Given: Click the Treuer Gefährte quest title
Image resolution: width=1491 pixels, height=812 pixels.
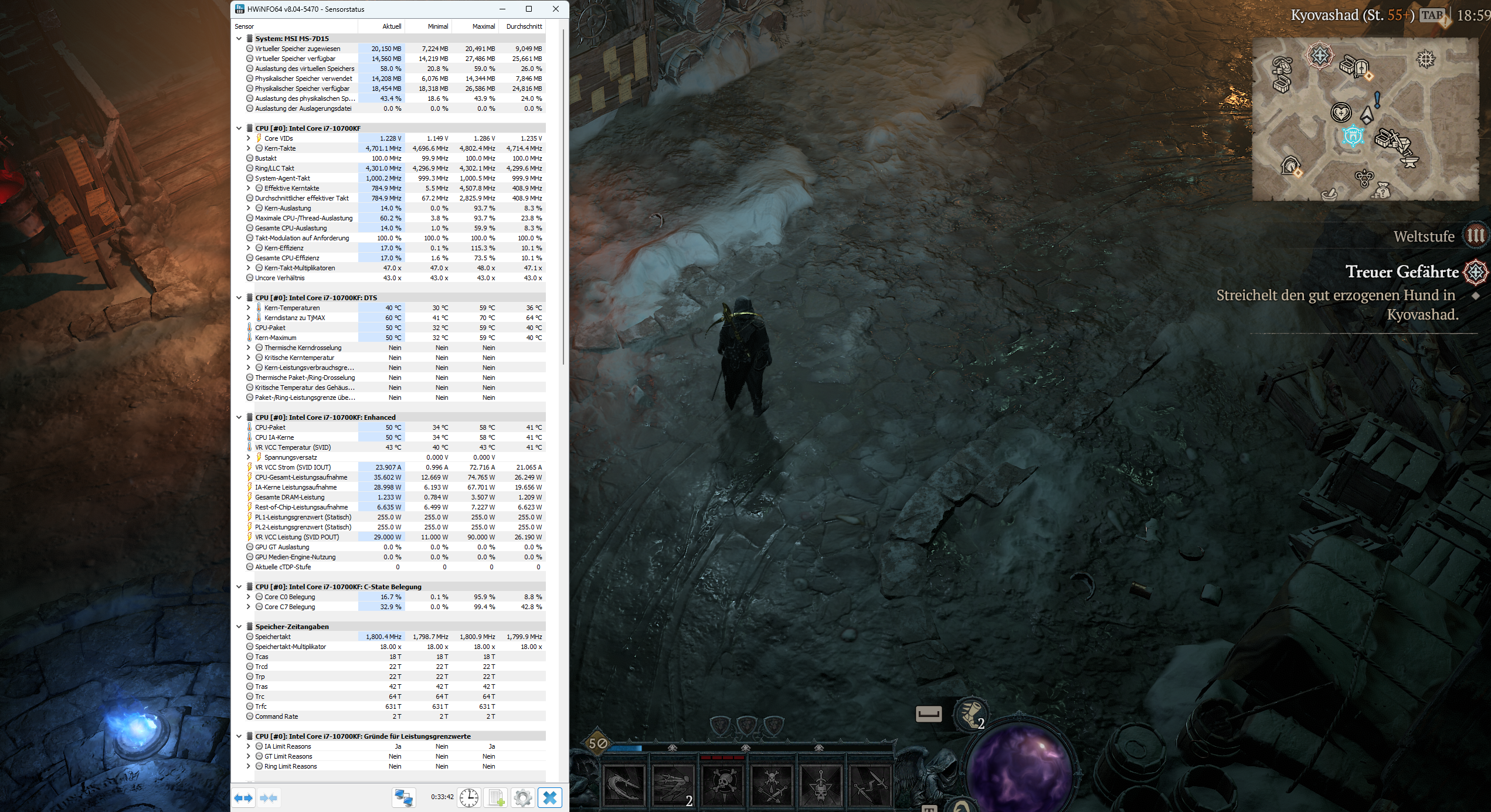Looking at the screenshot, I should (x=1402, y=272).
